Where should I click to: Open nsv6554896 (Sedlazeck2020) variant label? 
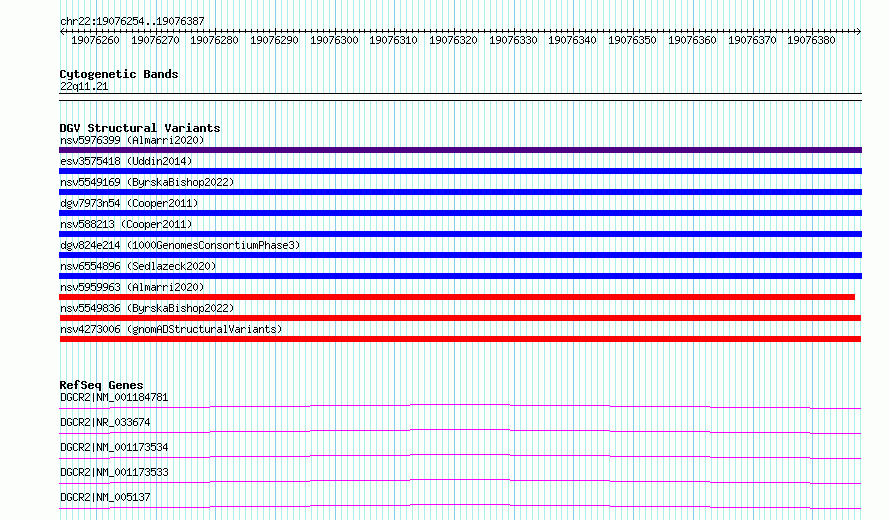click(138, 266)
